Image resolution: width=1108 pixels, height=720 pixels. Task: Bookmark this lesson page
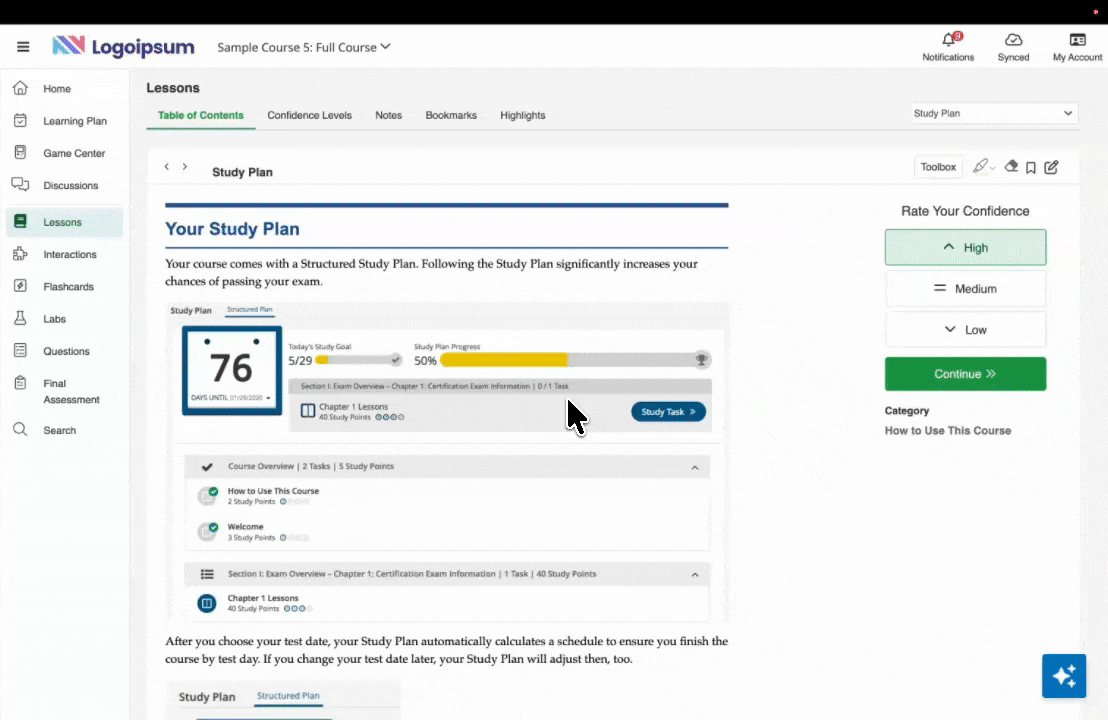point(1031,168)
